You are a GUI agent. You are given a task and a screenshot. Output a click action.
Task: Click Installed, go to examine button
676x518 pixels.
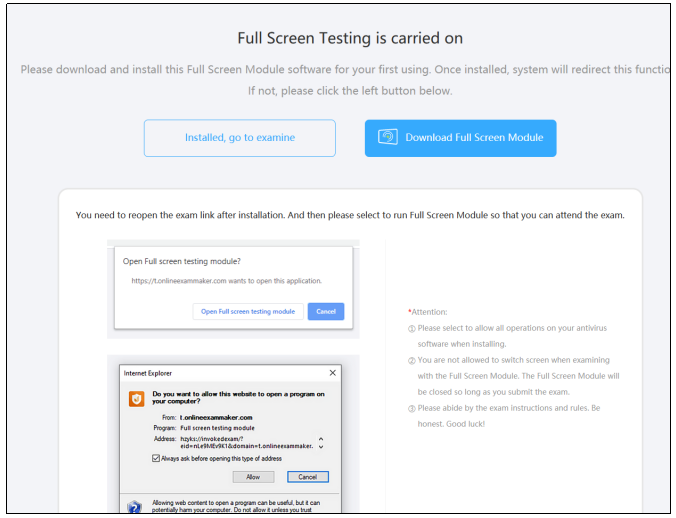pos(240,138)
